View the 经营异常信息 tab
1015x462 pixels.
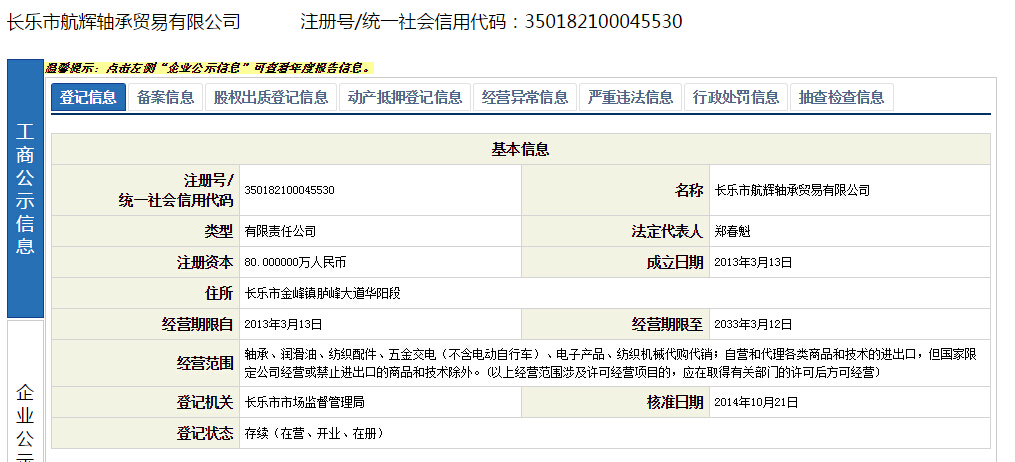pos(525,97)
